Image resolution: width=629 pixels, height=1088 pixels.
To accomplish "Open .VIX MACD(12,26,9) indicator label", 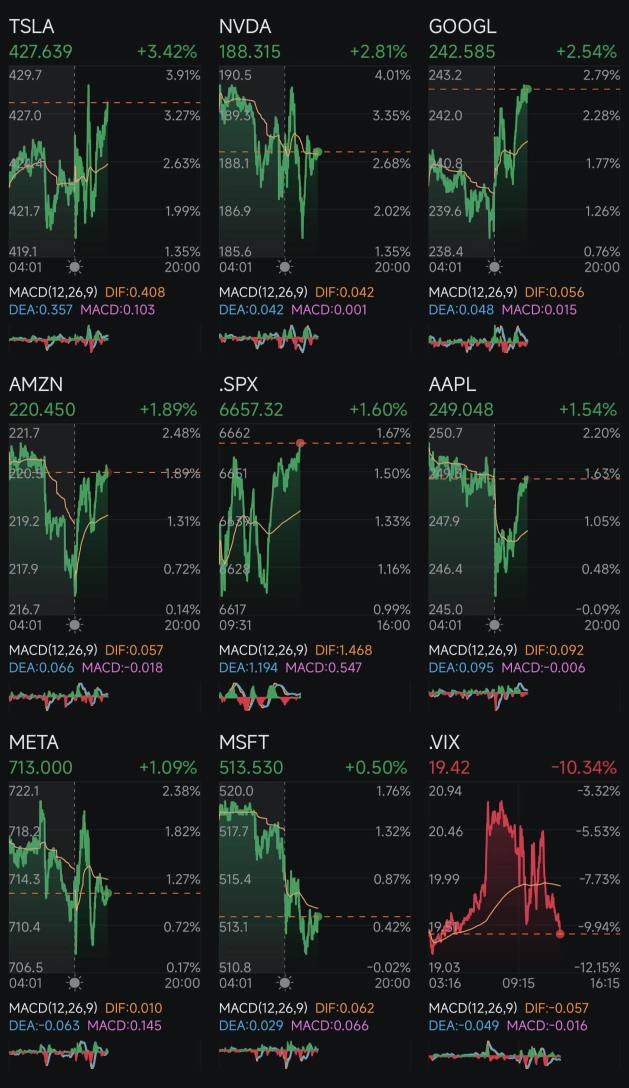I will [473, 1008].
